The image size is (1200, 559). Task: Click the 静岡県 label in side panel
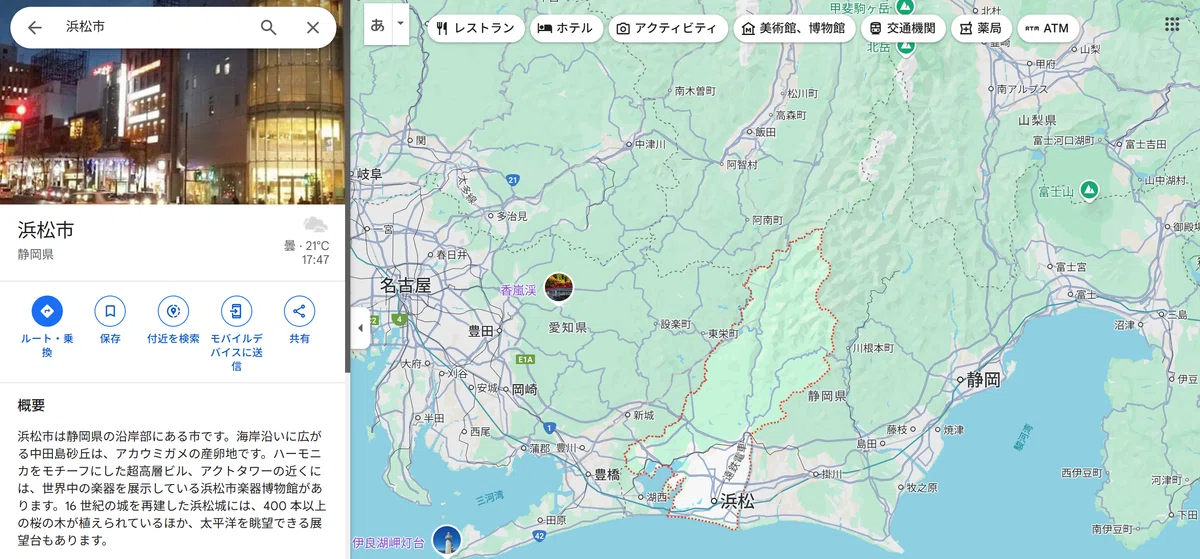[35, 255]
